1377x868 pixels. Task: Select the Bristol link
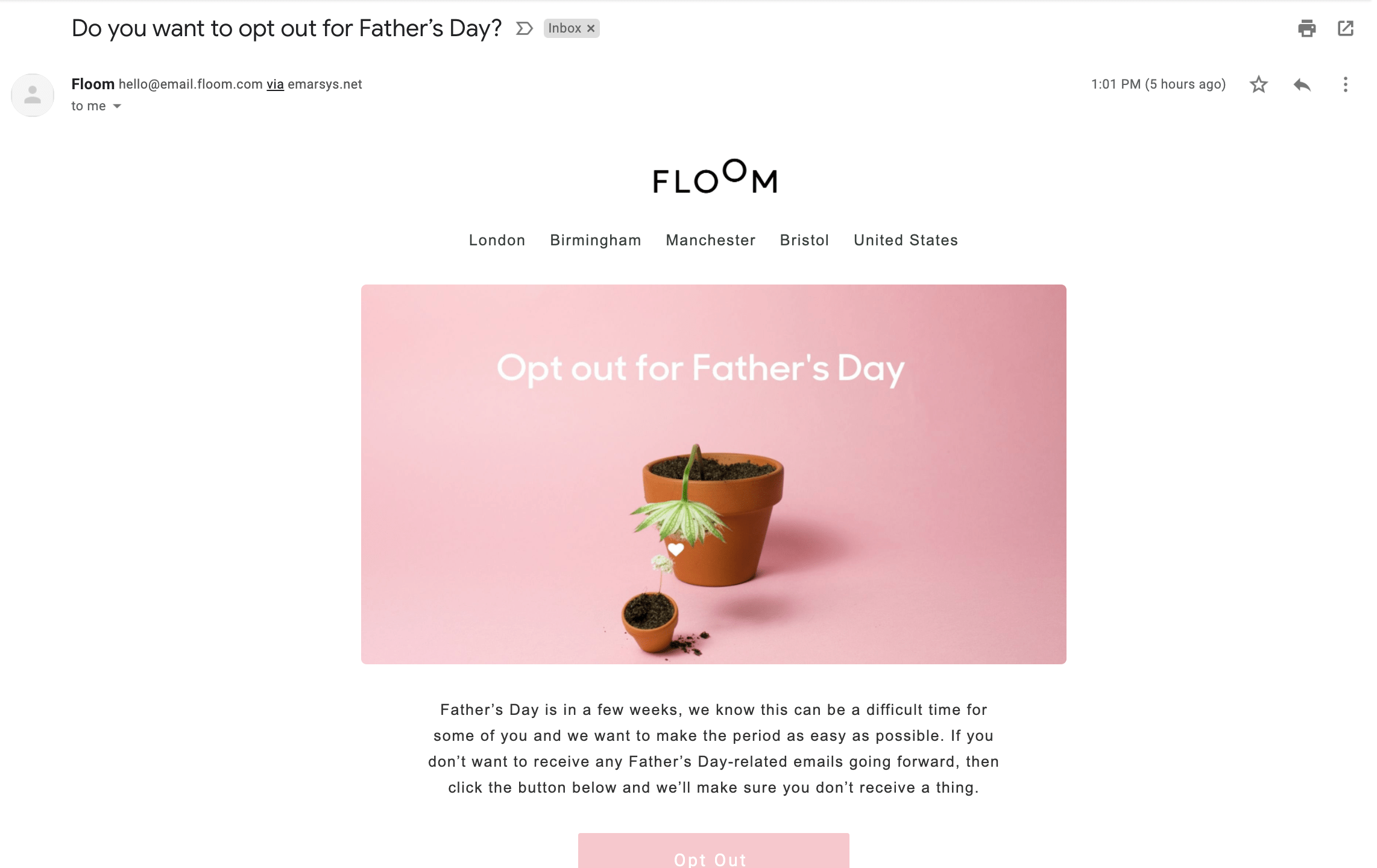tap(804, 240)
